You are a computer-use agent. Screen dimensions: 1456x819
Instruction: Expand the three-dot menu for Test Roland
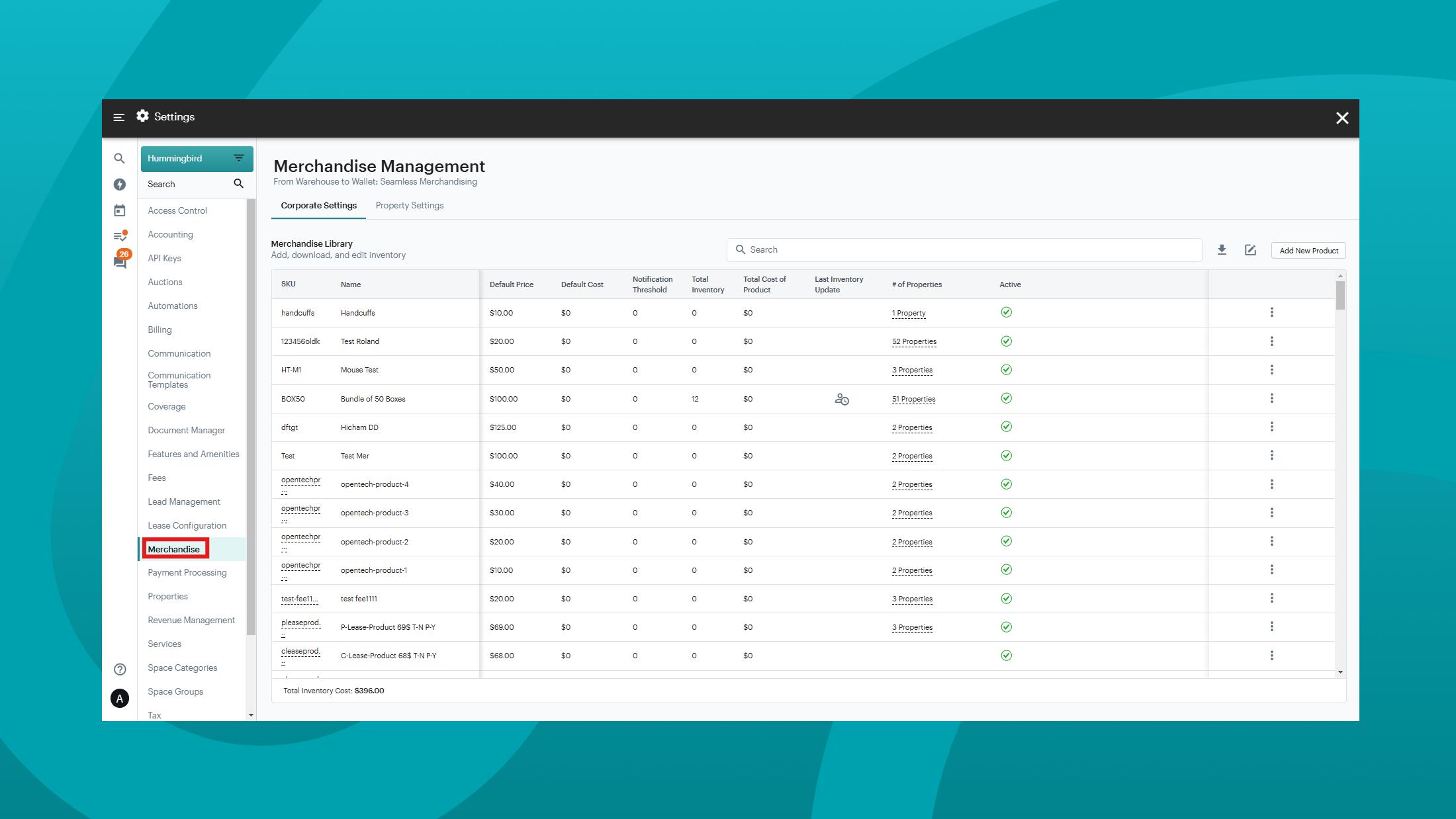[x=1271, y=341]
